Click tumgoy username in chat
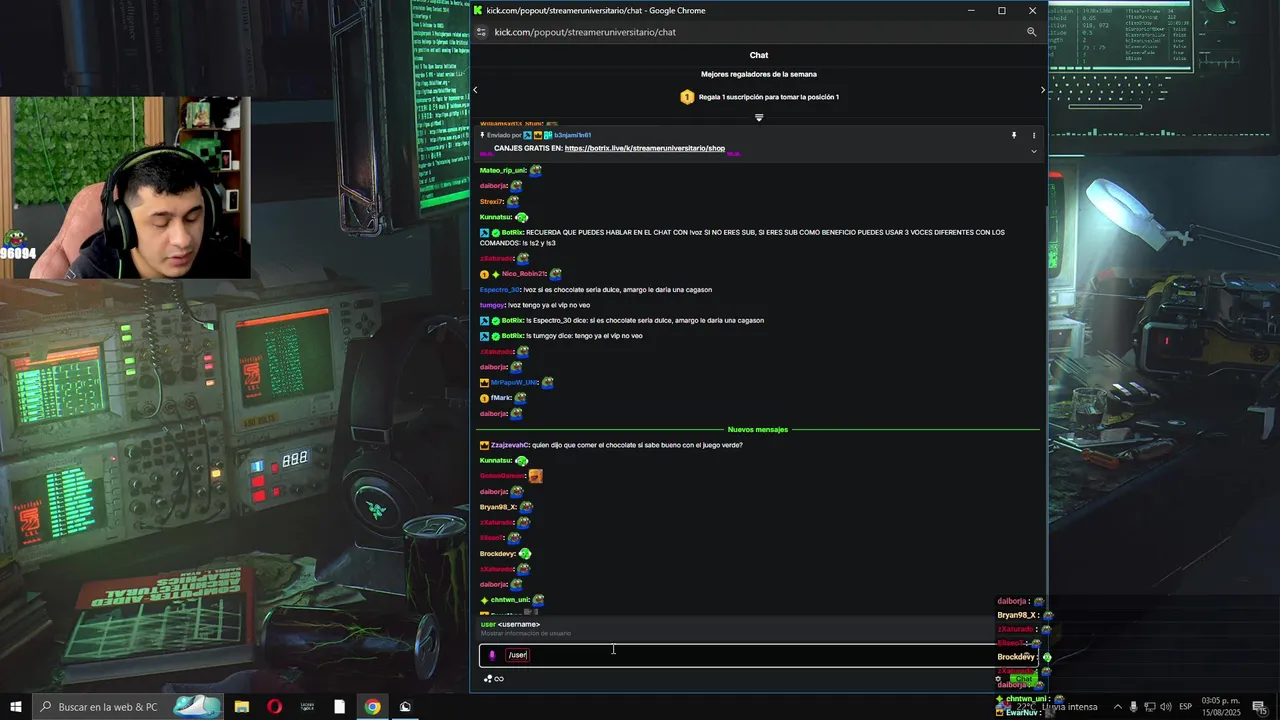Image resolution: width=1280 pixels, height=720 pixels. point(492,305)
